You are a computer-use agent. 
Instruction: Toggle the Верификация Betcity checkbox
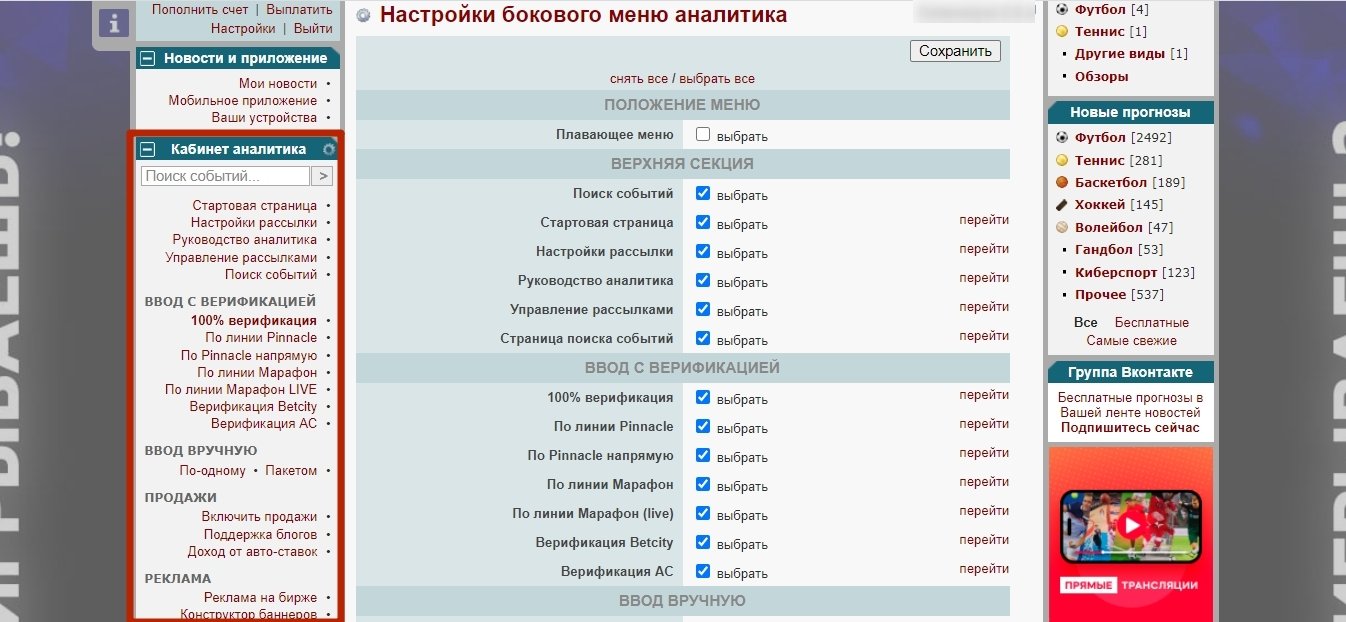(703, 542)
